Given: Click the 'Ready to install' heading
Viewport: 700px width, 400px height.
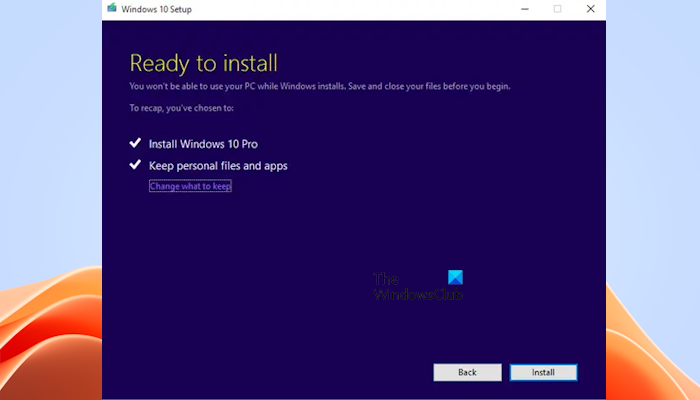Looking at the screenshot, I should coord(204,63).
